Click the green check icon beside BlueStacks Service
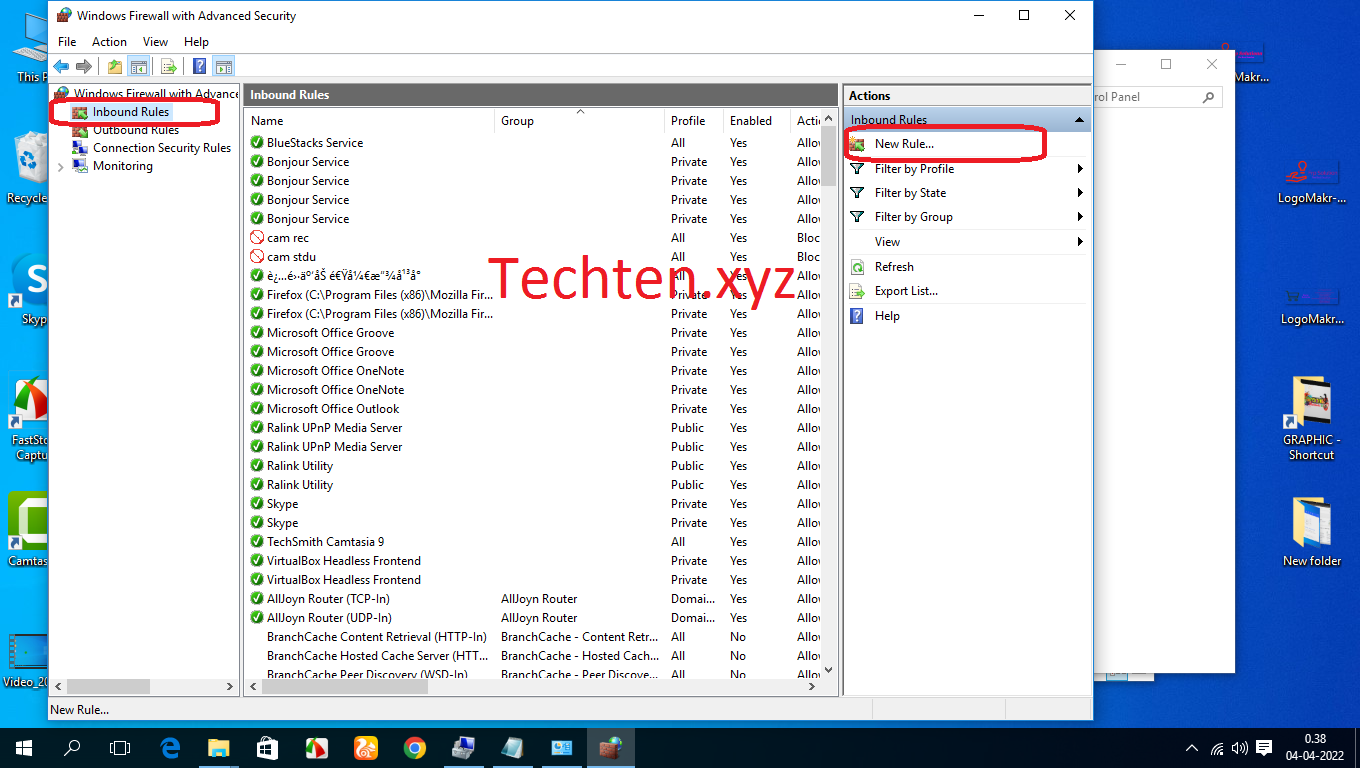 pyautogui.click(x=257, y=143)
